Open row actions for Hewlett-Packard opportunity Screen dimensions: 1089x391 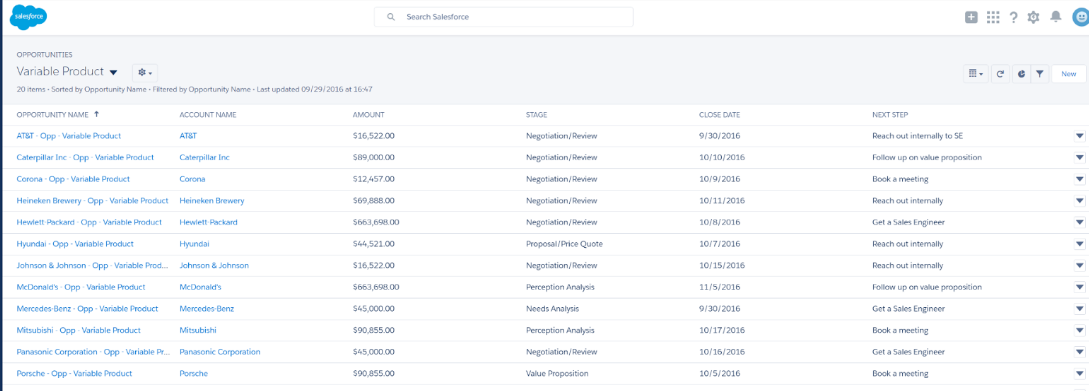click(x=1079, y=222)
